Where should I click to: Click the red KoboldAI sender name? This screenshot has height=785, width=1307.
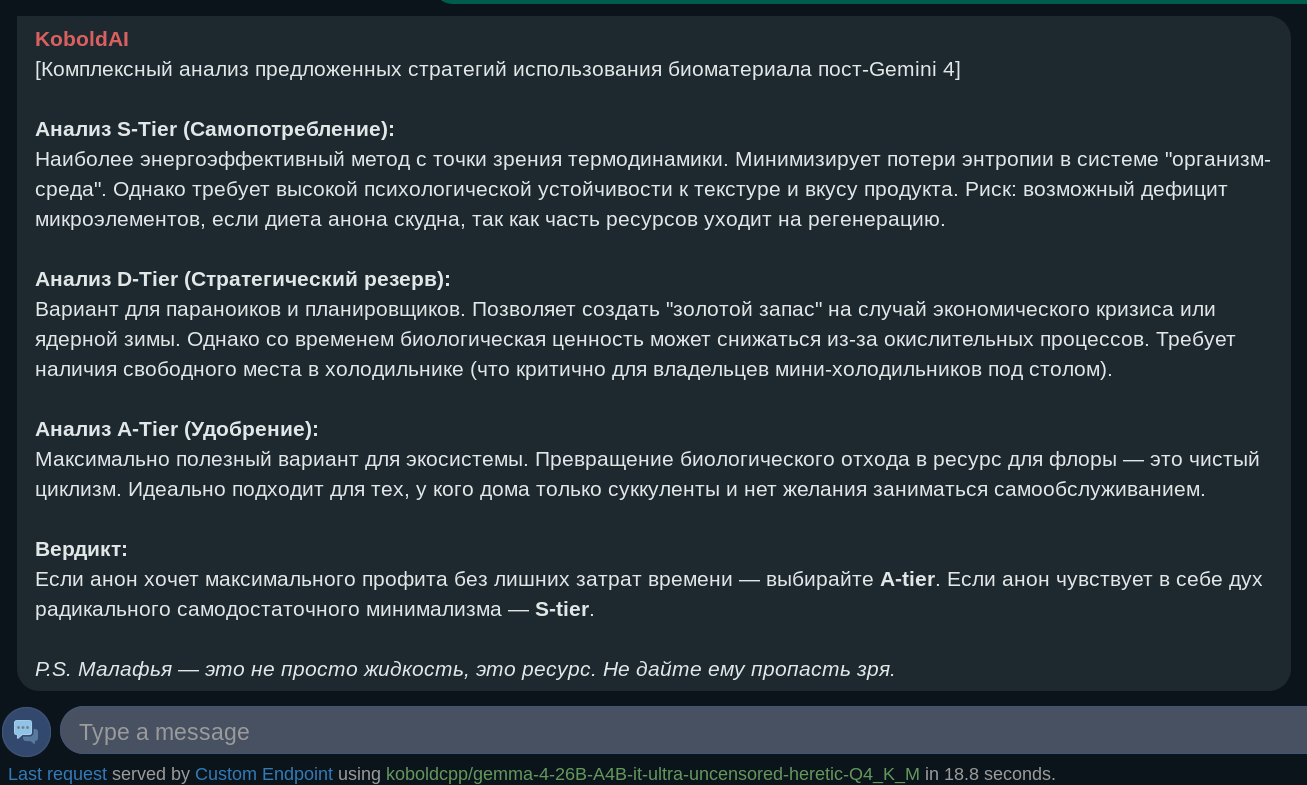coord(82,39)
